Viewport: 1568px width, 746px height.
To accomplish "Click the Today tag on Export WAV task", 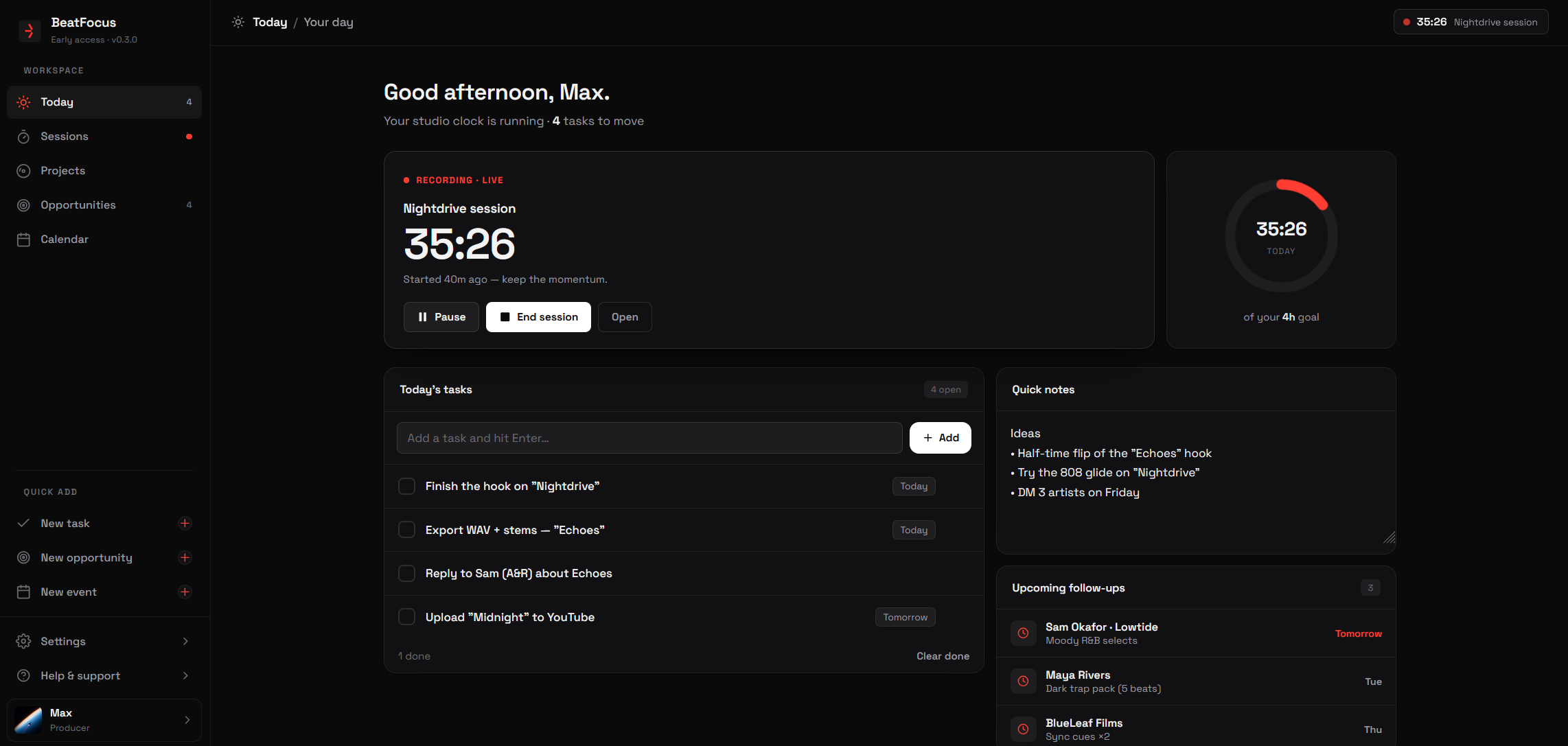I will tap(914, 530).
